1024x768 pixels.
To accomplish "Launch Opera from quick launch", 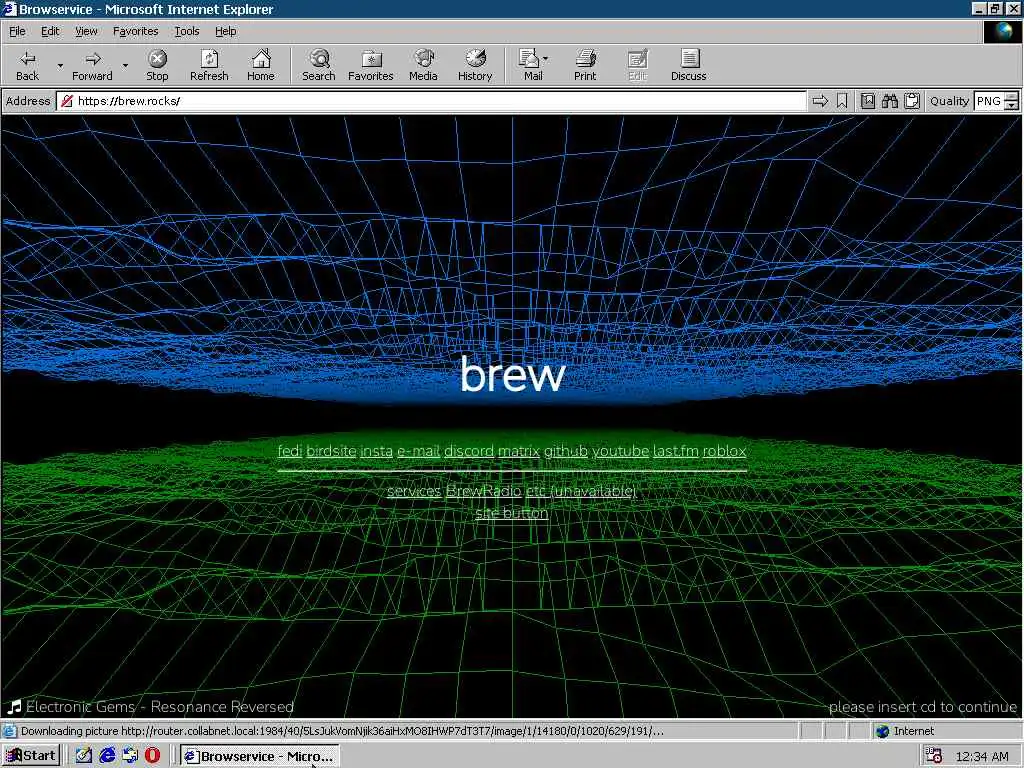I will (152, 756).
